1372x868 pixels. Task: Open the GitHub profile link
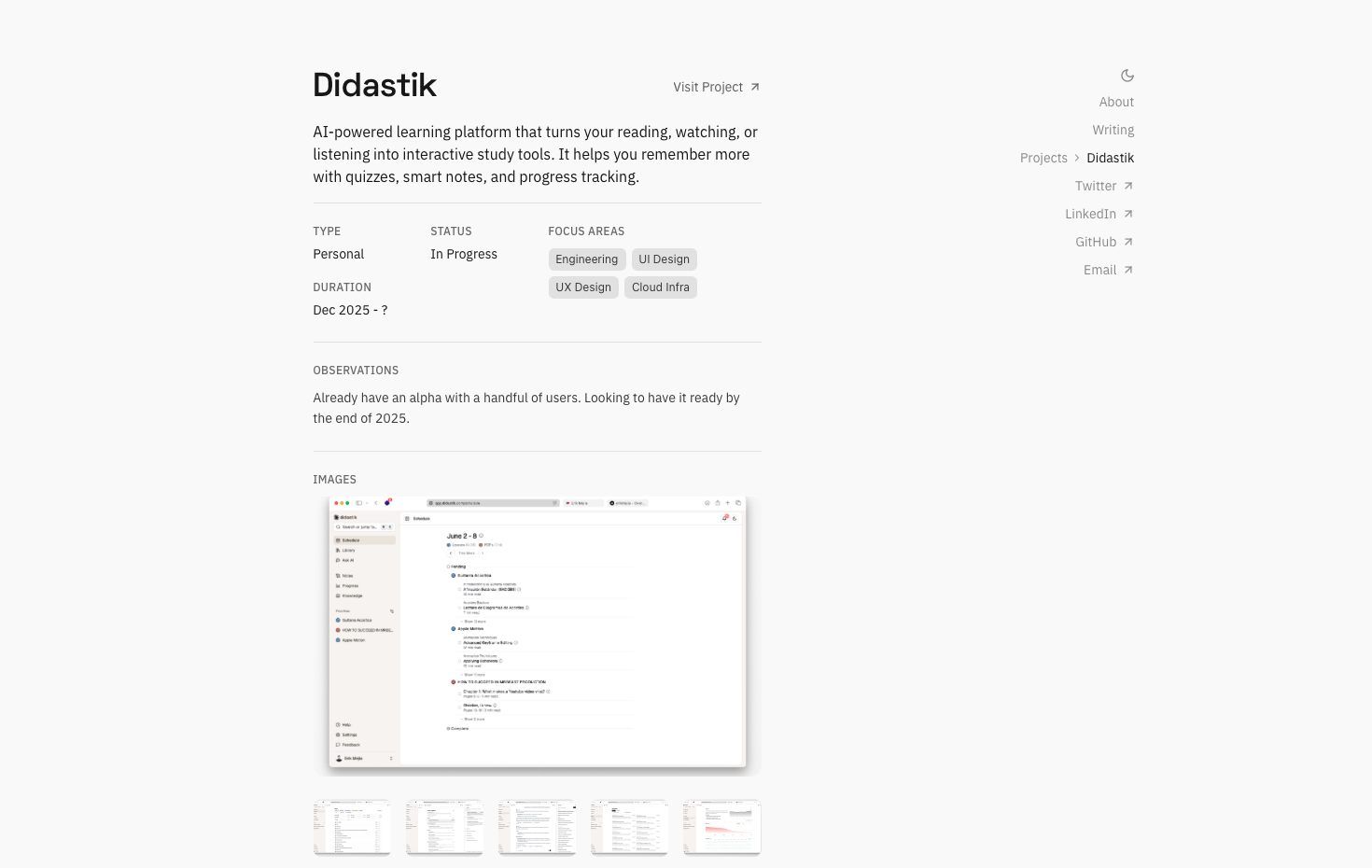1104,242
